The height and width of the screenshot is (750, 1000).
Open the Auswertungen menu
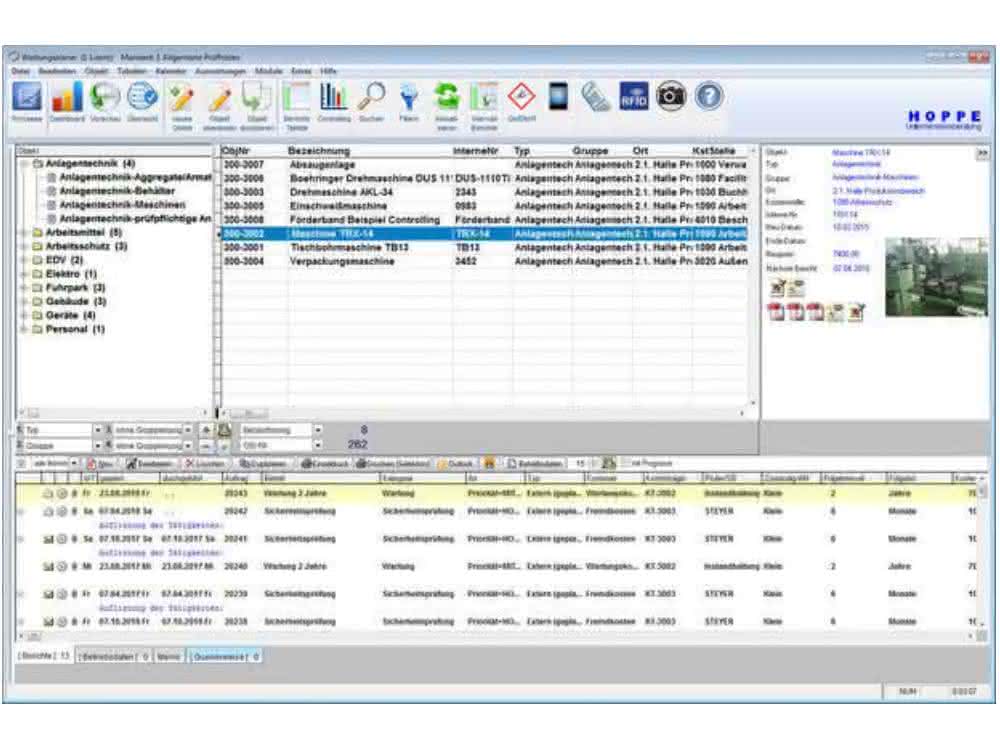220,71
